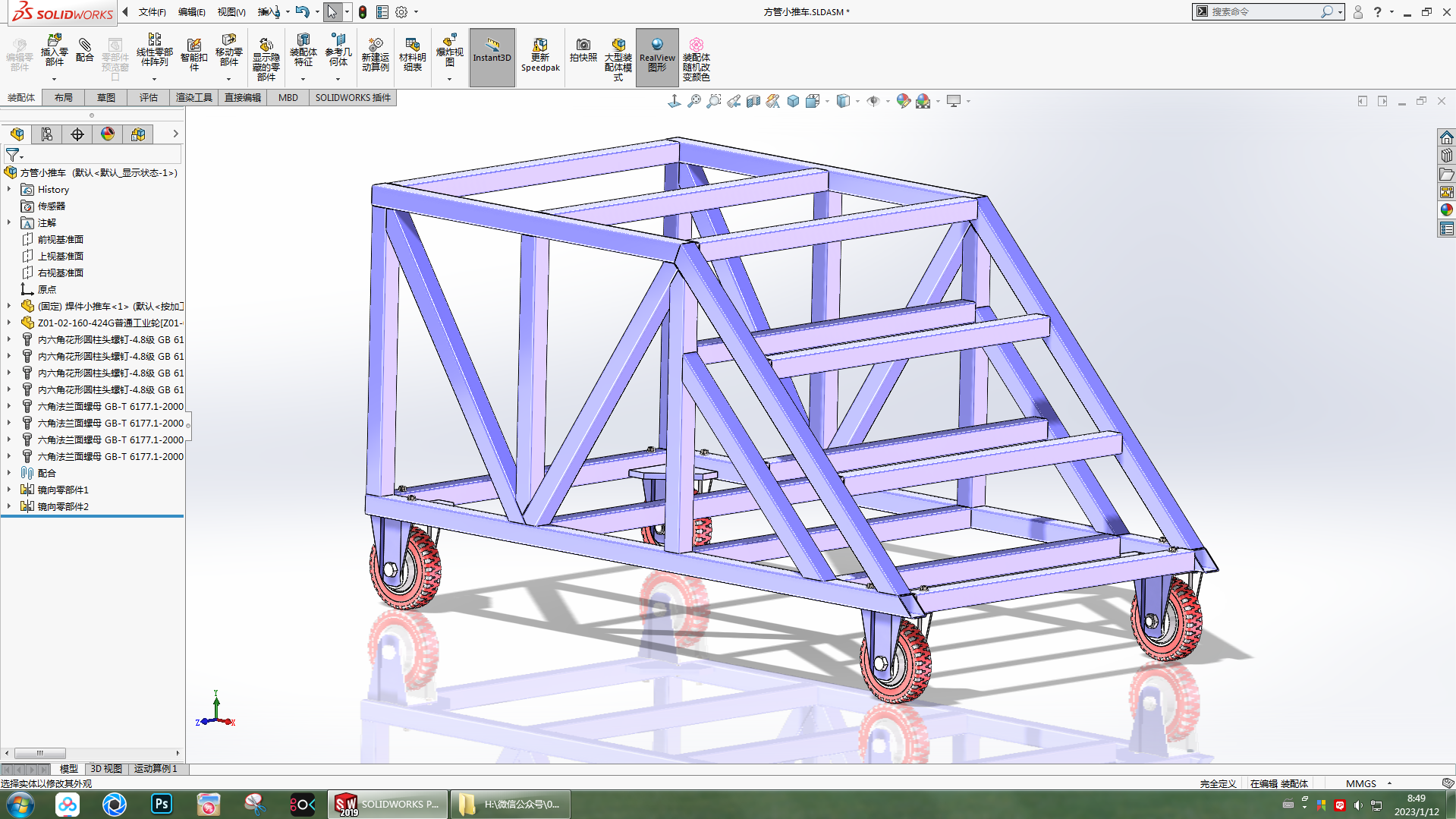Open 视图(V) menu
Screen dimensions: 1456x819
click(x=231, y=12)
